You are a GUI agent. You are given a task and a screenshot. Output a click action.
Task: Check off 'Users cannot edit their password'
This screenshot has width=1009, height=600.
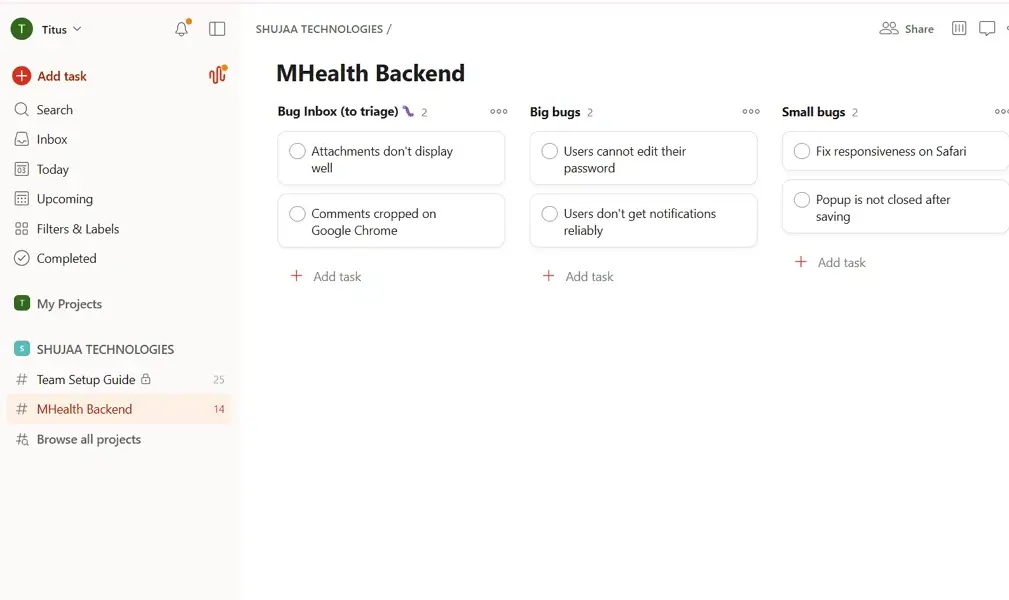[x=549, y=150]
